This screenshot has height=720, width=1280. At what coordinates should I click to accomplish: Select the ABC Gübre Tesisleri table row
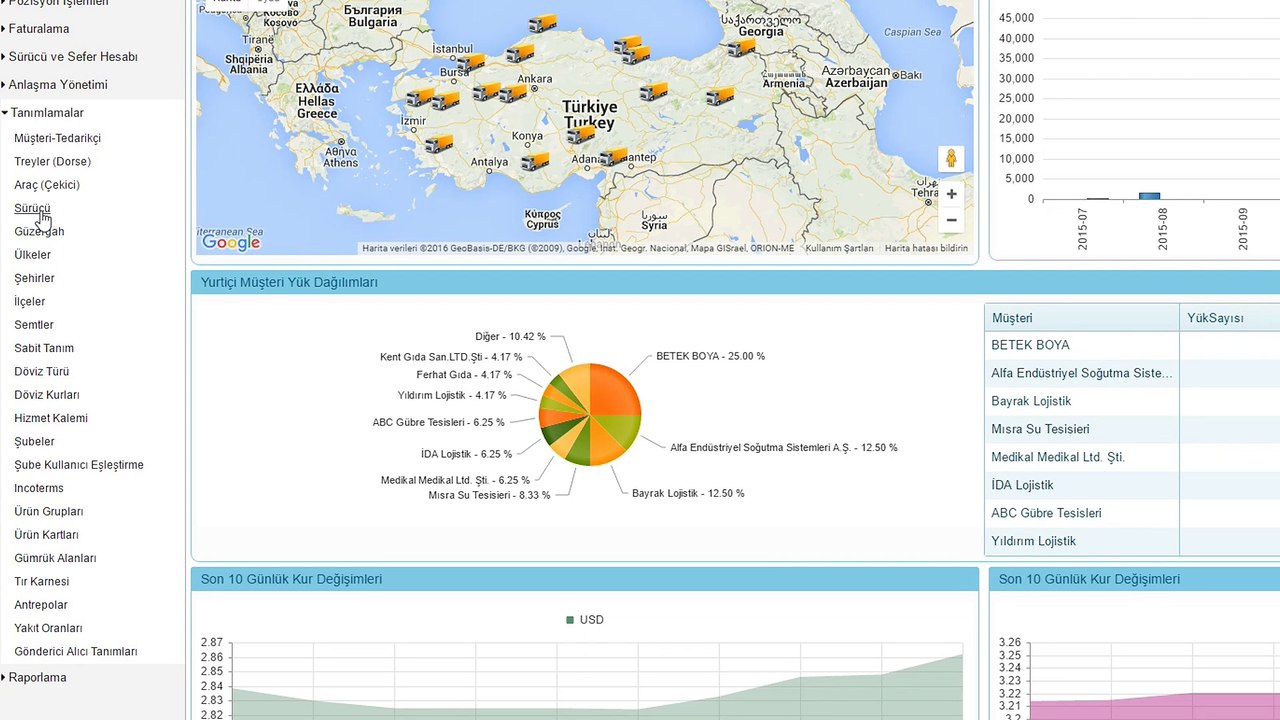[1132, 513]
